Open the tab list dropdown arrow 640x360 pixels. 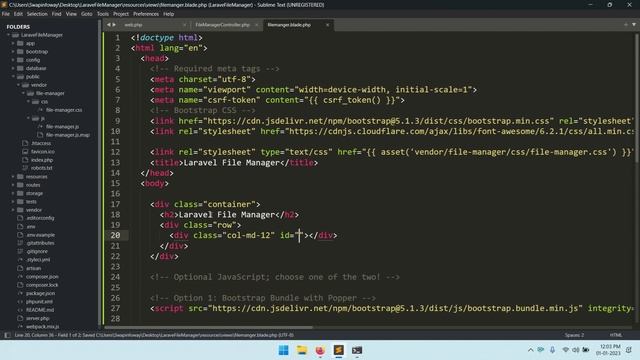click(x=634, y=25)
